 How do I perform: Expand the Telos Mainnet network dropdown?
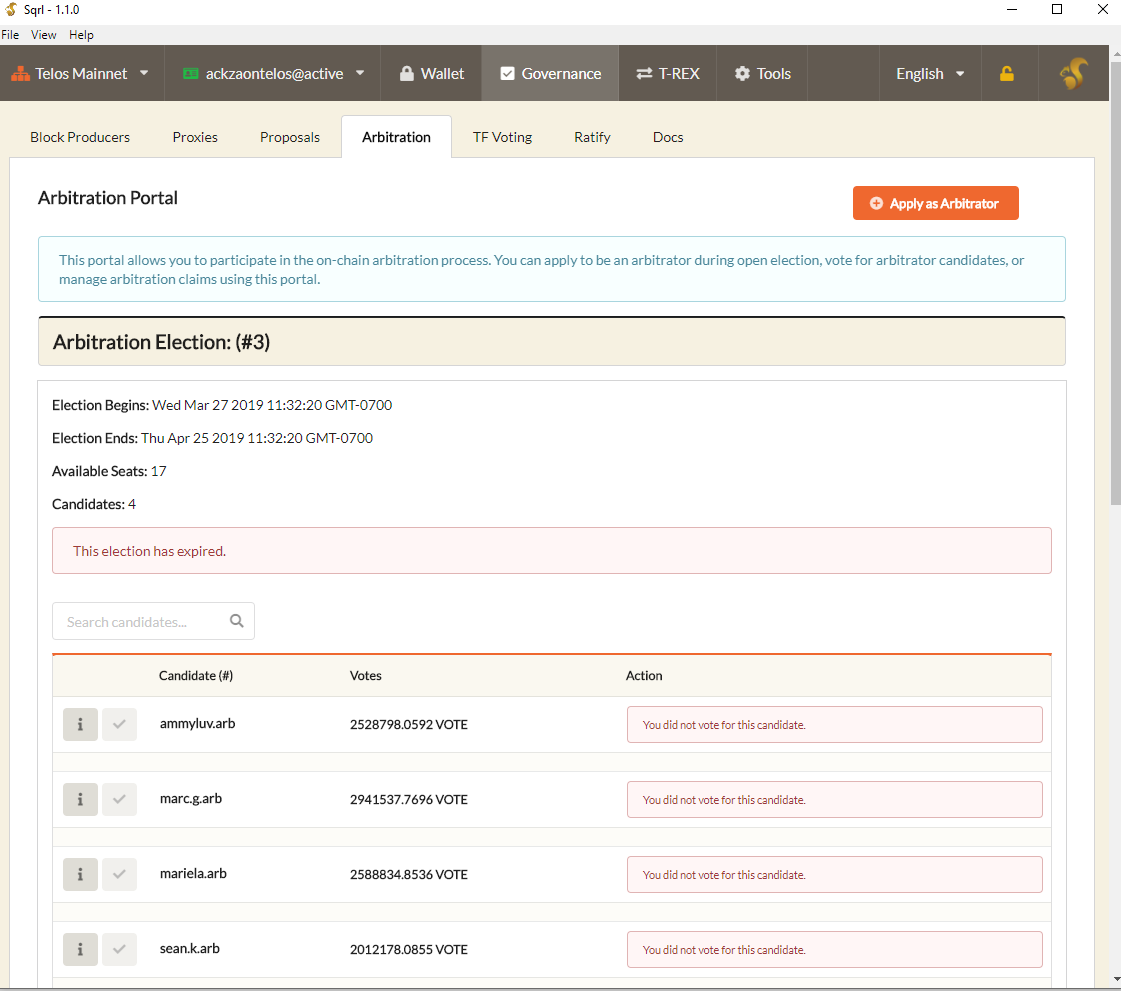pos(80,74)
